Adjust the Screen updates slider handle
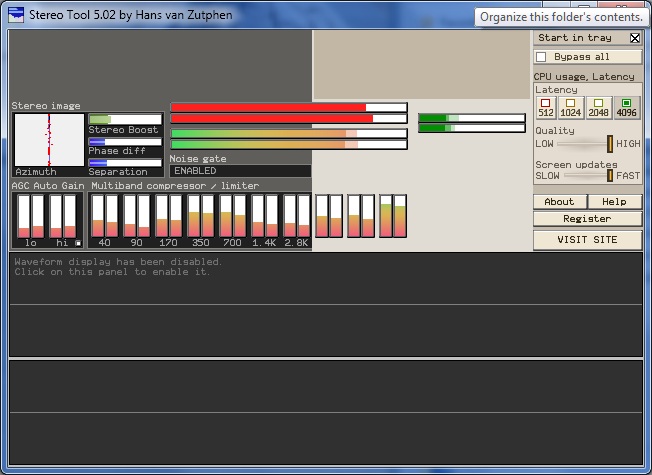Viewport: 652px width, 475px height. coord(610,176)
